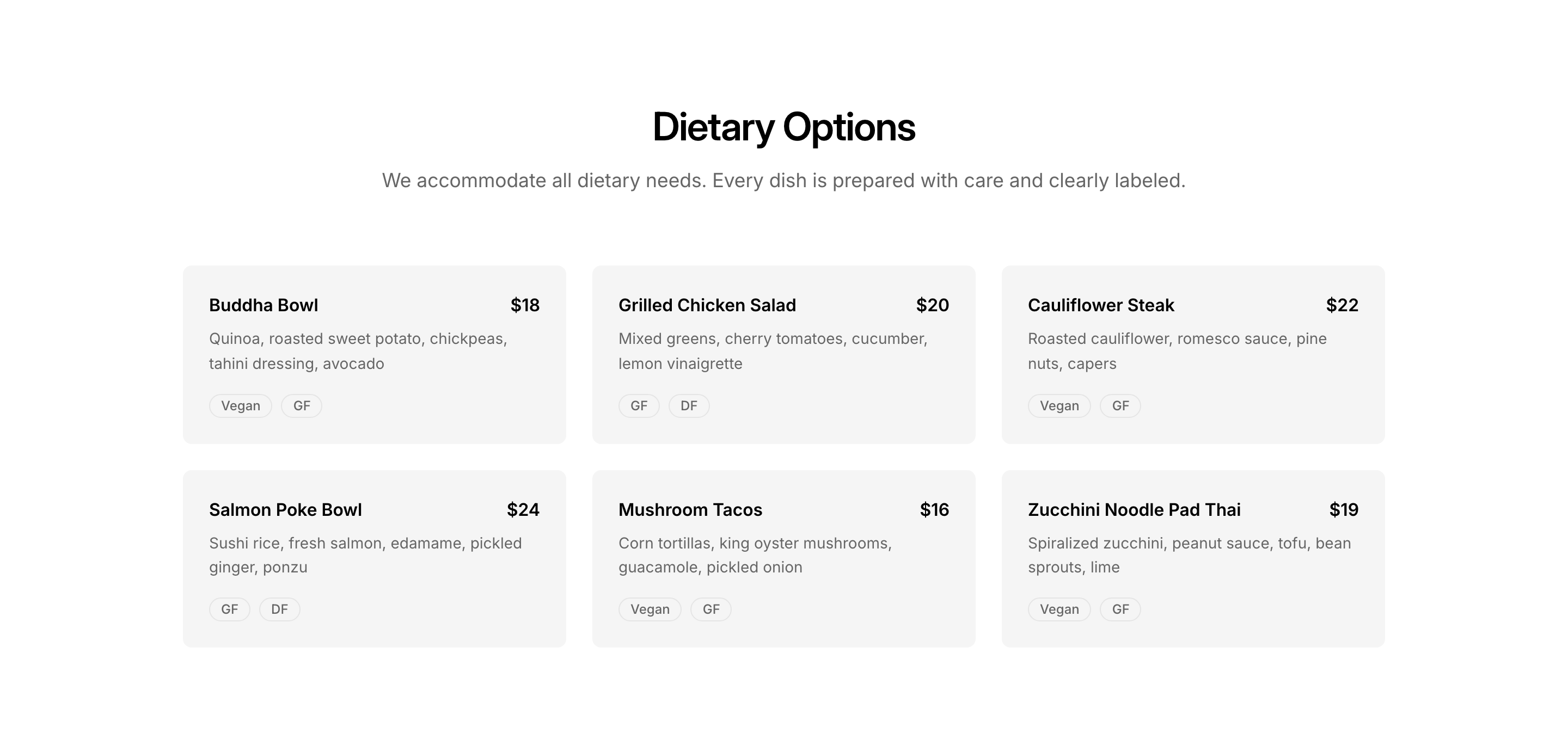Open the Salmon Poke Bowl item

285,509
